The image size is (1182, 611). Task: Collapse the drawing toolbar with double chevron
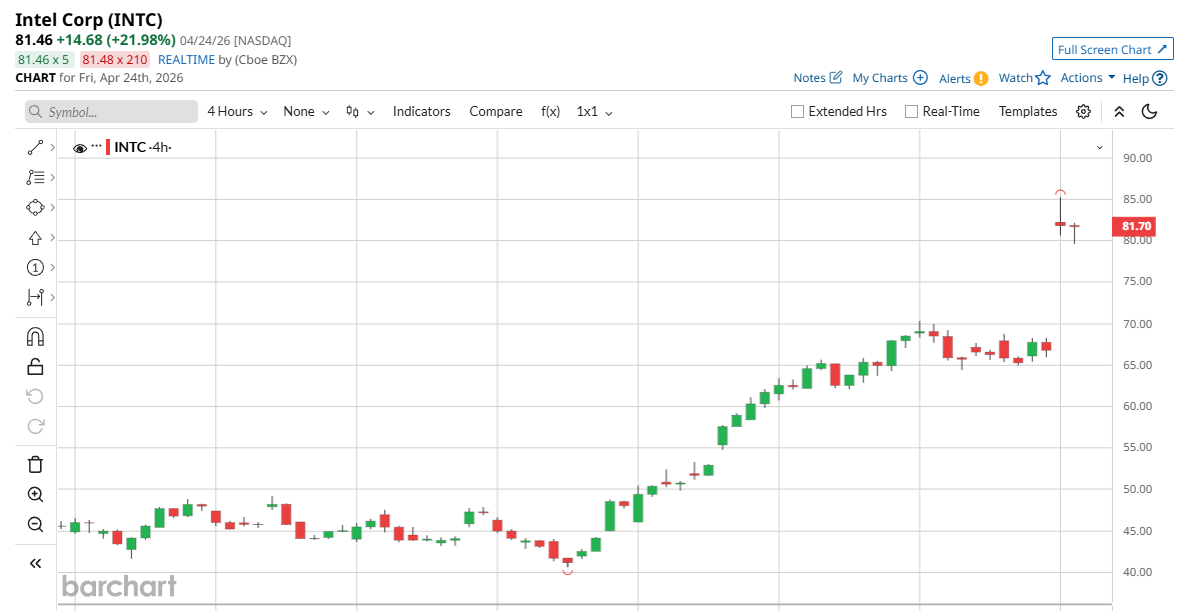pyautogui.click(x=35, y=564)
